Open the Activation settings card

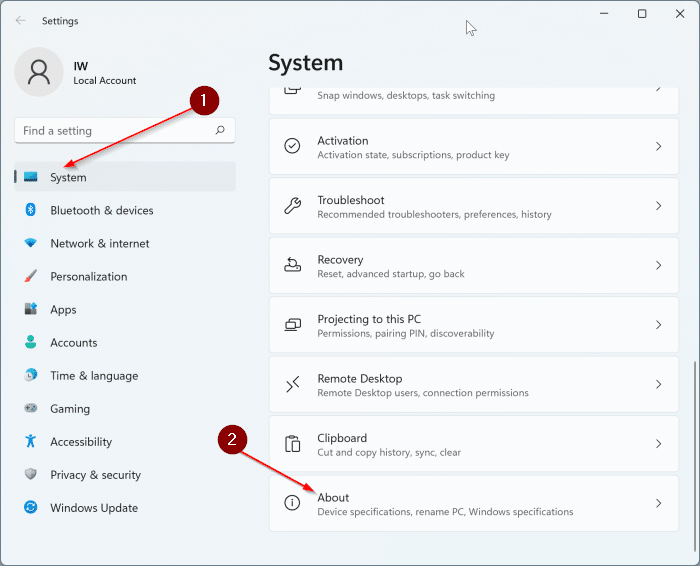[474, 146]
